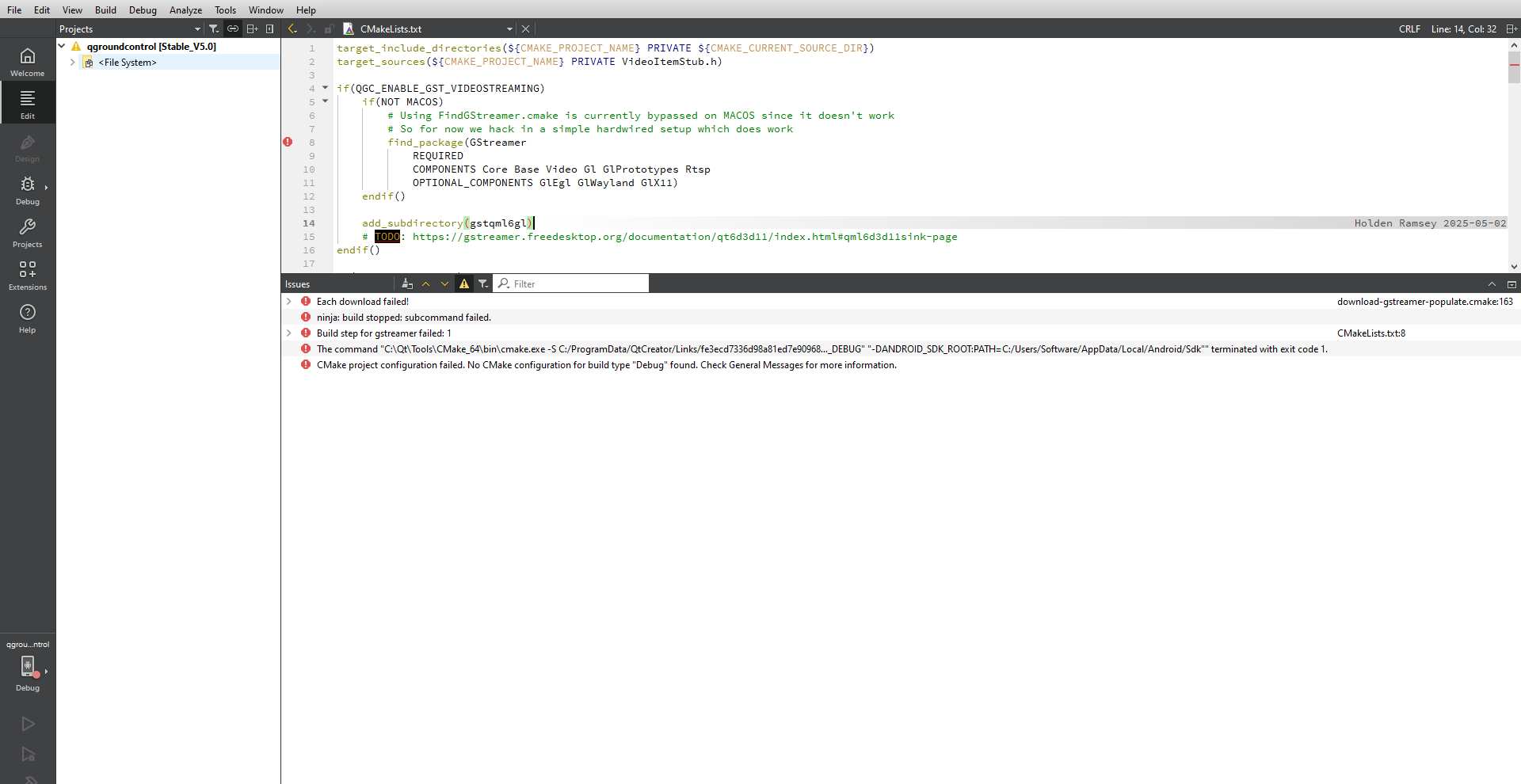
Task: Open the Analyze menu
Action: [185, 10]
